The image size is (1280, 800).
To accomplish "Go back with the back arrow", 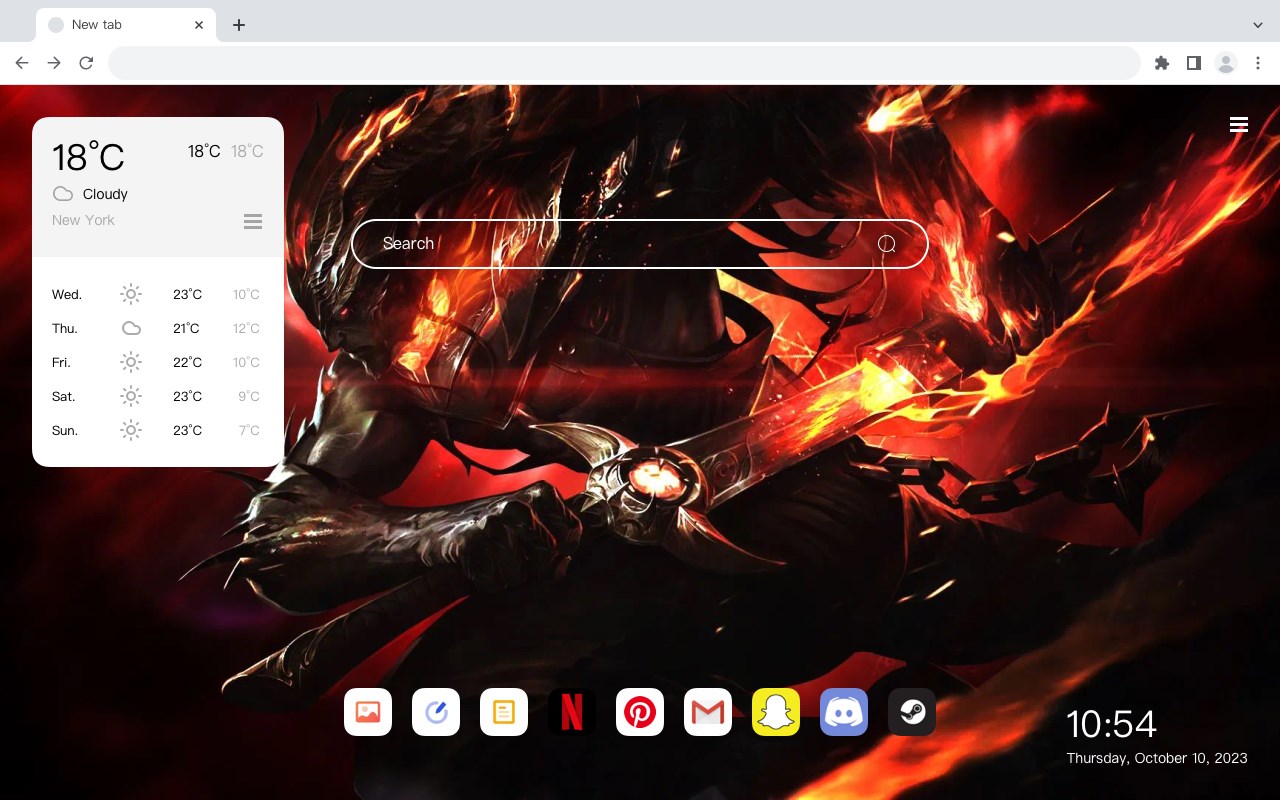I will click(22, 63).
